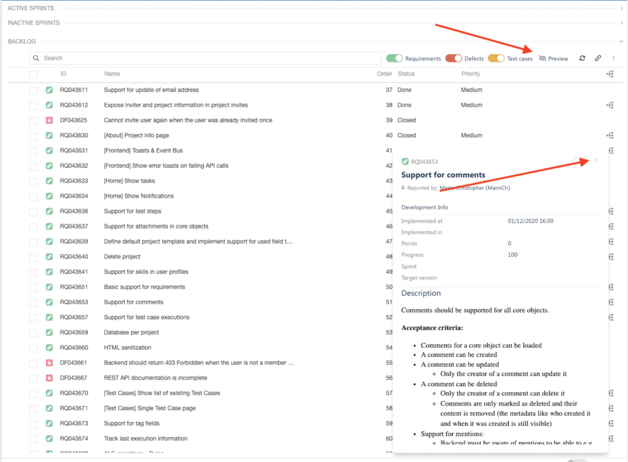Click hierarchy icon for RQ043612 row
Image resolution: width=628 pixels, height=462 pixels.
(610, 105)
